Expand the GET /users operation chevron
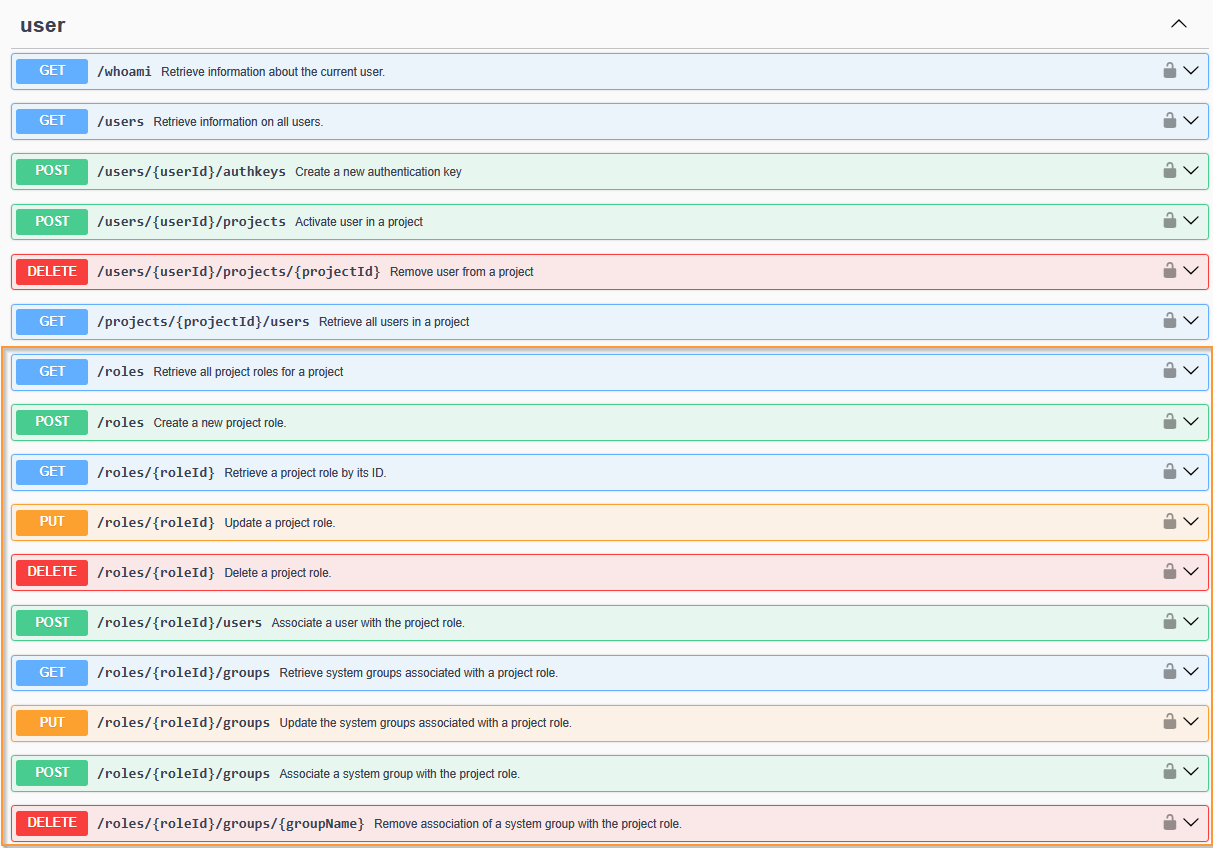Image resolution: width=1213 pixels, height=848 pixels. coord(1190,121)
